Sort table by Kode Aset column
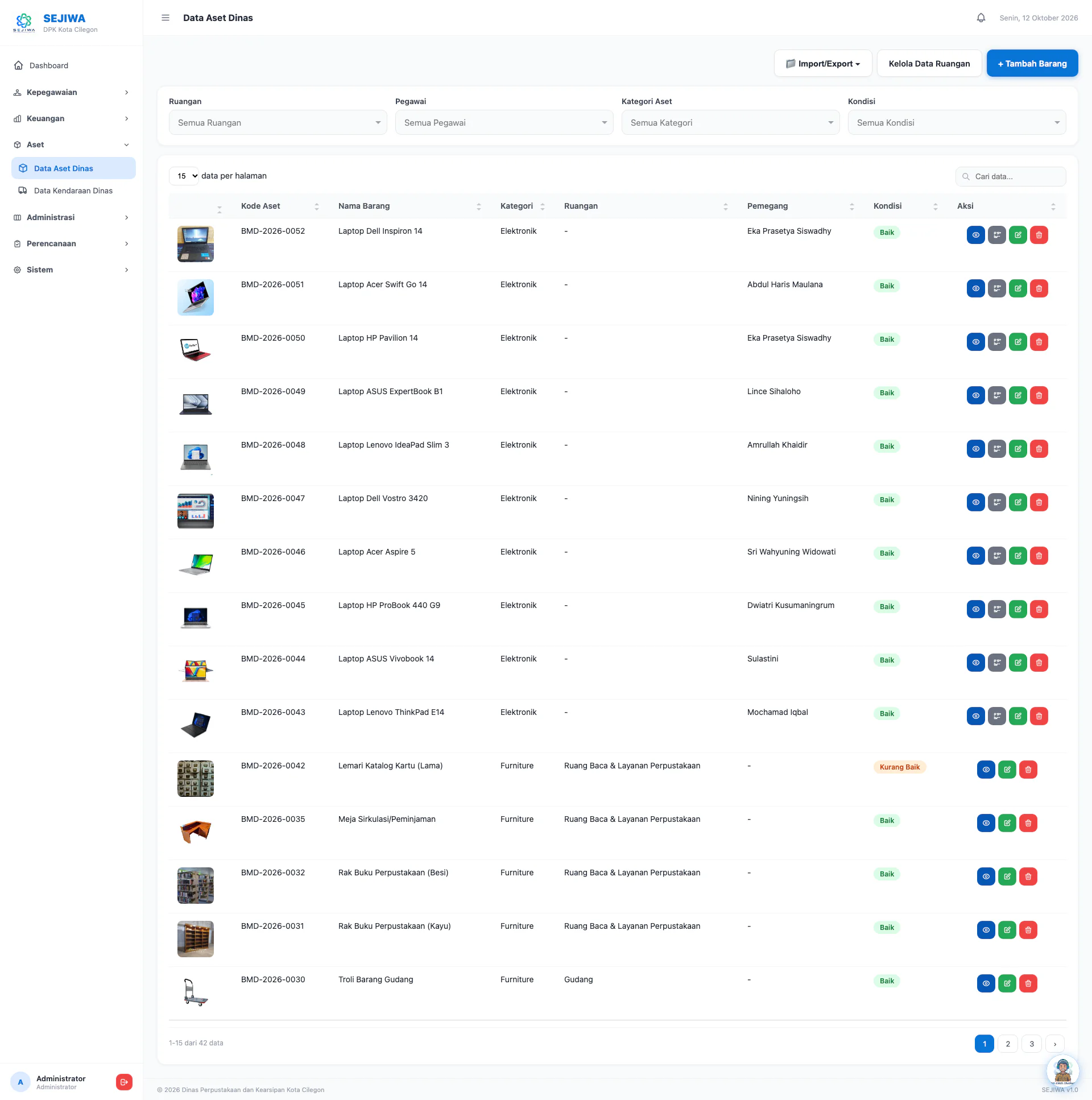 coord(280,206)
